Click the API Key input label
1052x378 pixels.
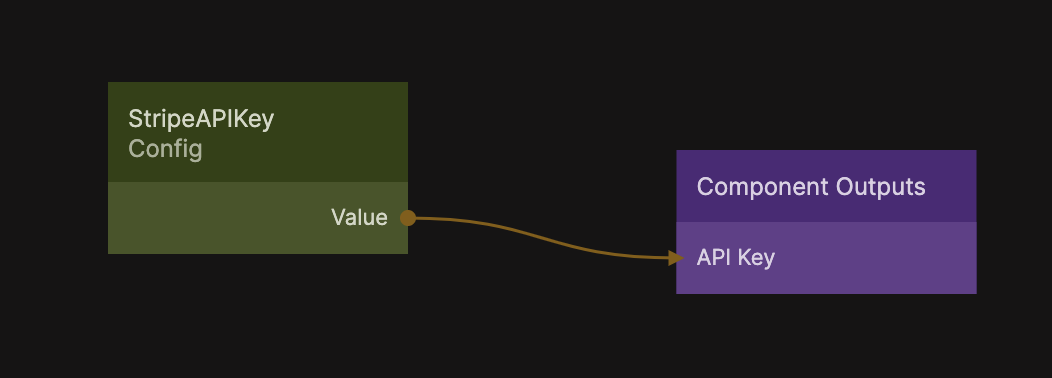pos(735,257)
